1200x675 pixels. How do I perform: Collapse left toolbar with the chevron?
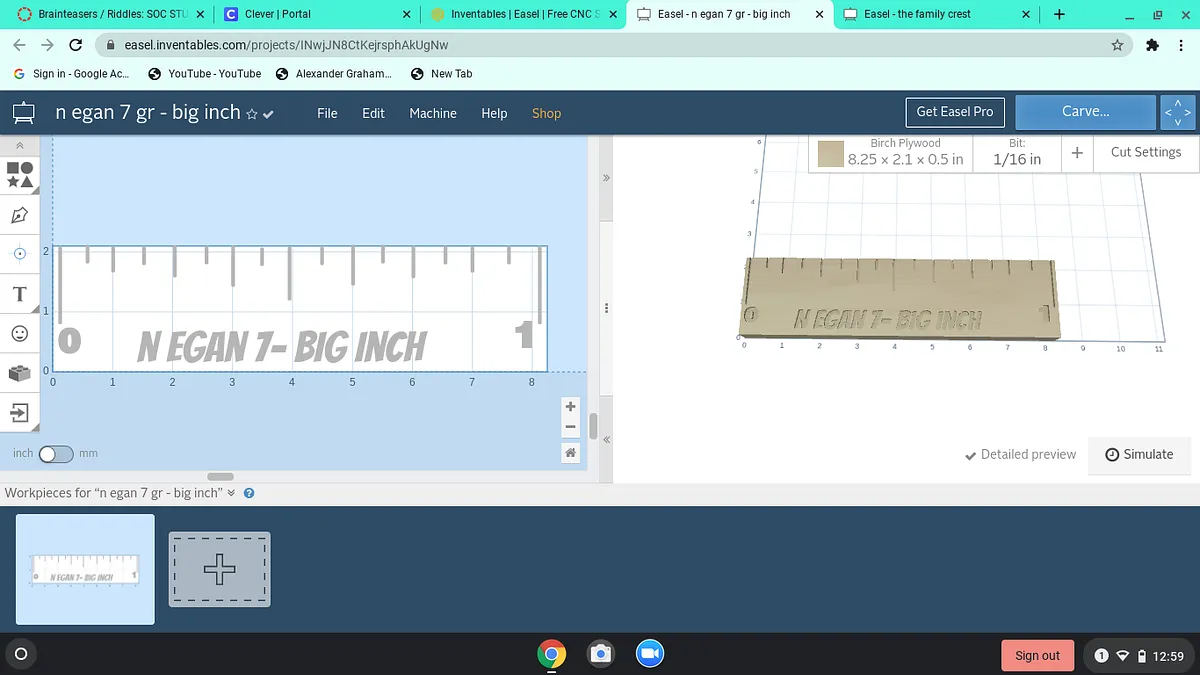19,146
